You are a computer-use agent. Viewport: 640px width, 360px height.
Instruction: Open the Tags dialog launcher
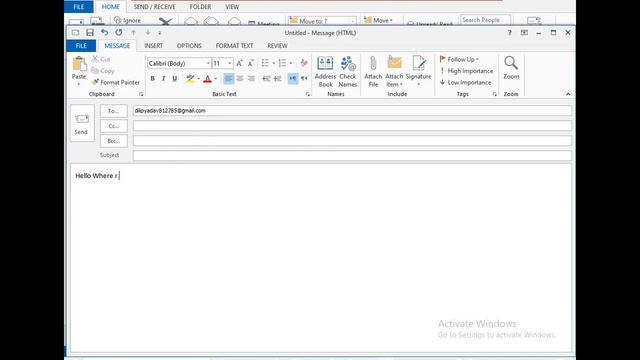(x=495, y=94)
